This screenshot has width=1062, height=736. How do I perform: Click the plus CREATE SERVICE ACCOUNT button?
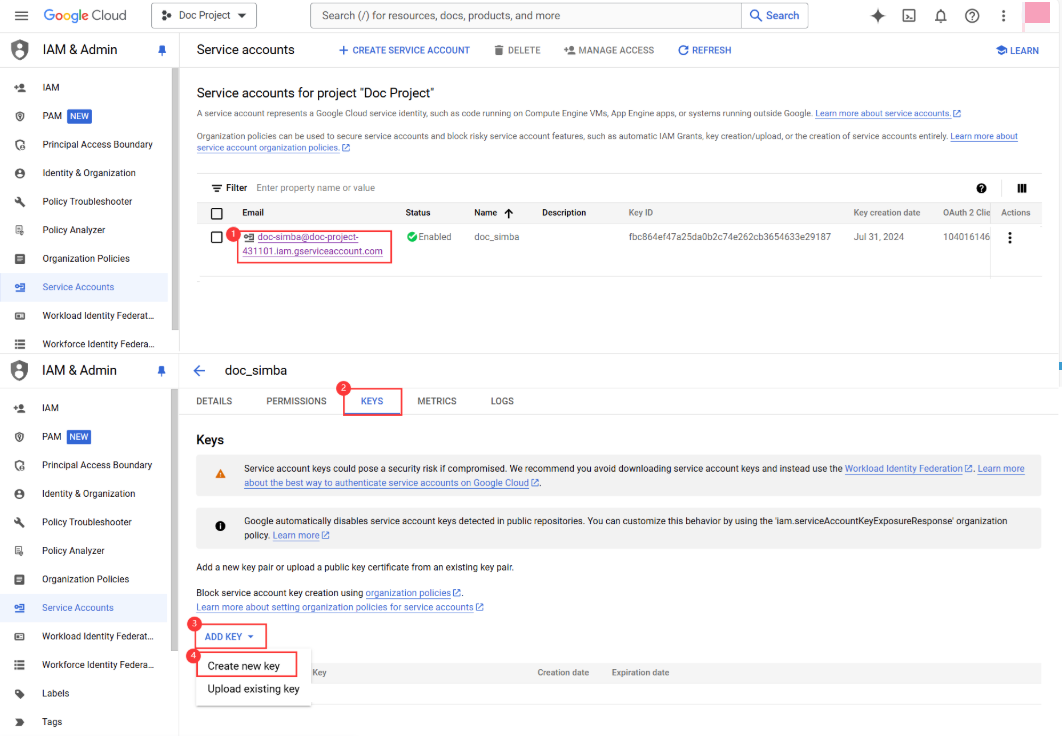coord(404,50)
